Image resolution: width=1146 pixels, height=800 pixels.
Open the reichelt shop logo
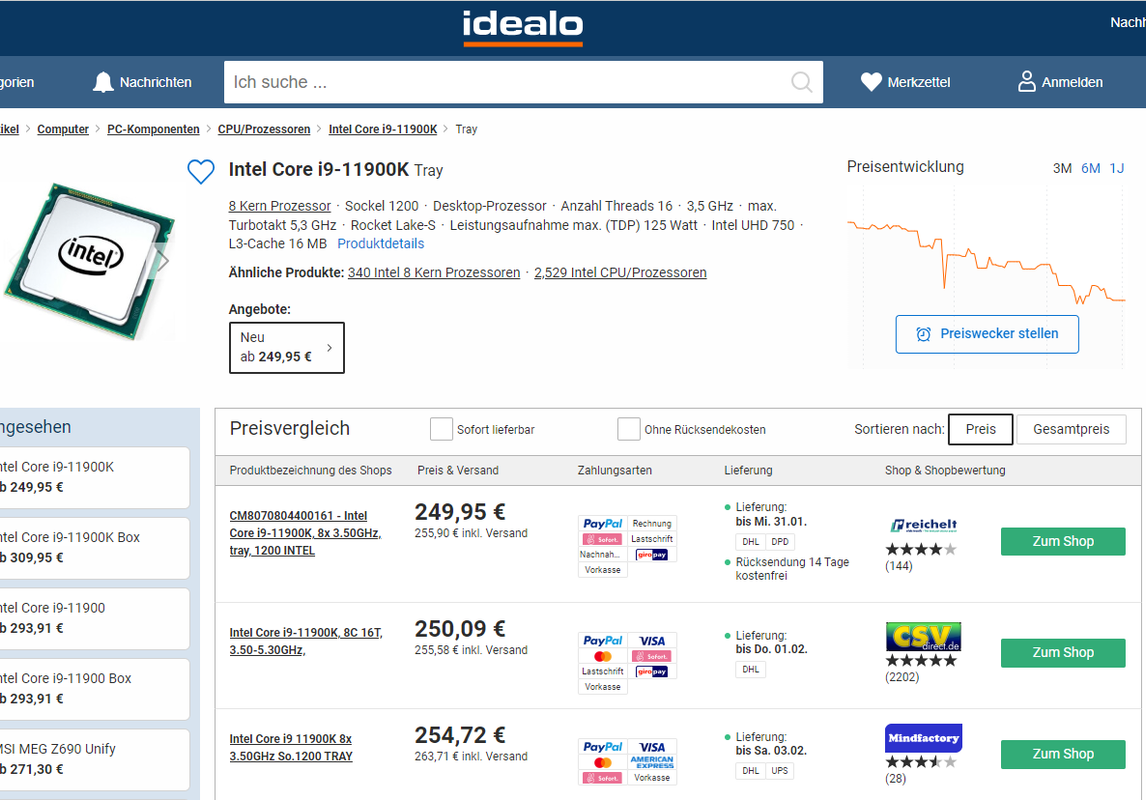[x=923, y=525]
